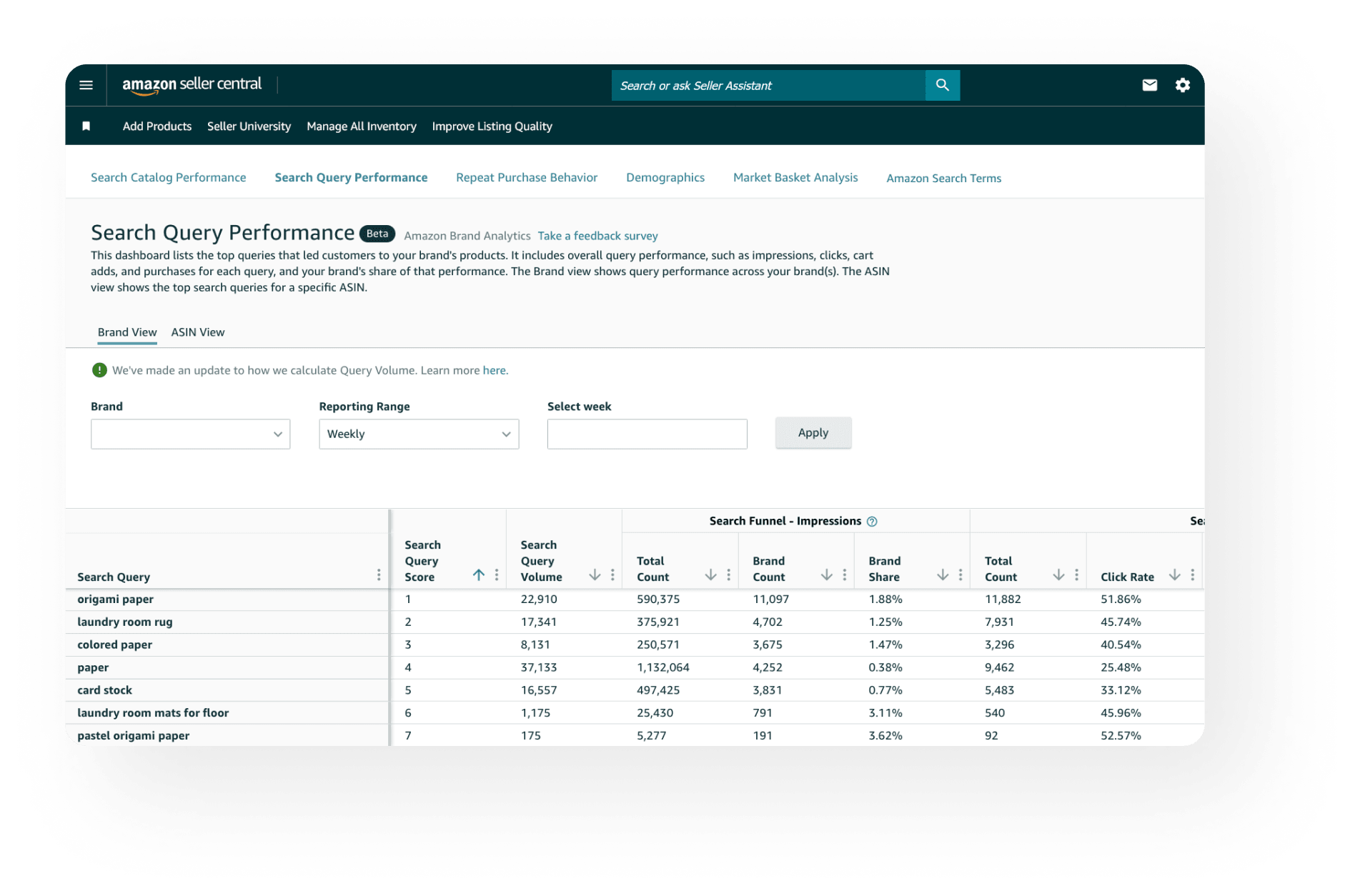The image size is (1355, 896).
Task: Open Brand Share column options
Action: click(x=961, y=575)
